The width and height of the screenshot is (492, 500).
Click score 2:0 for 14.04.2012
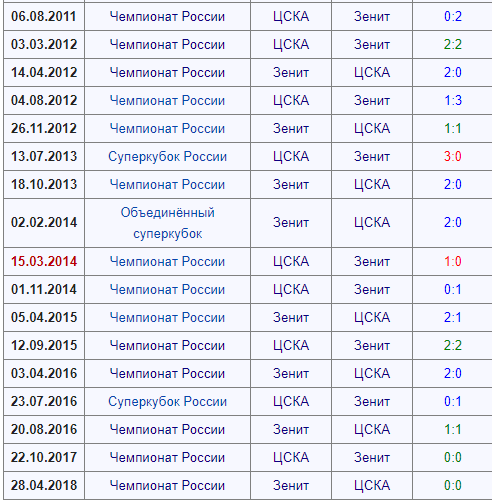tap(453, 72)
